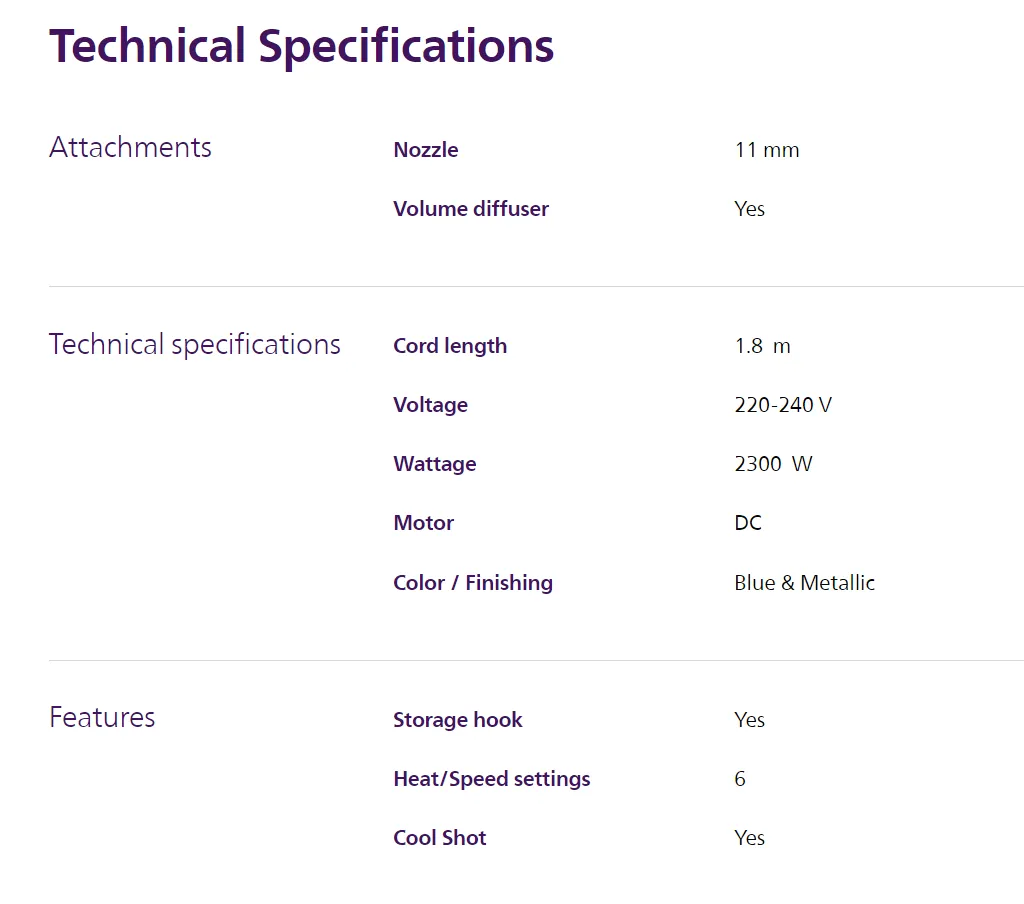The height and width of the screenshot is (904, 1024).
Task: Click the Voltage spec label
Action: pos(430,405)
